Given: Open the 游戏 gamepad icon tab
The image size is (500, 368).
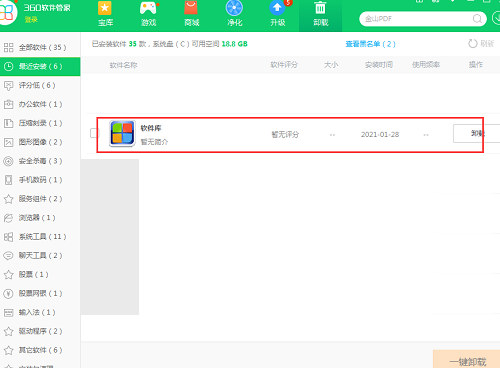Looking at the screenshot, I should coord(148,14).
